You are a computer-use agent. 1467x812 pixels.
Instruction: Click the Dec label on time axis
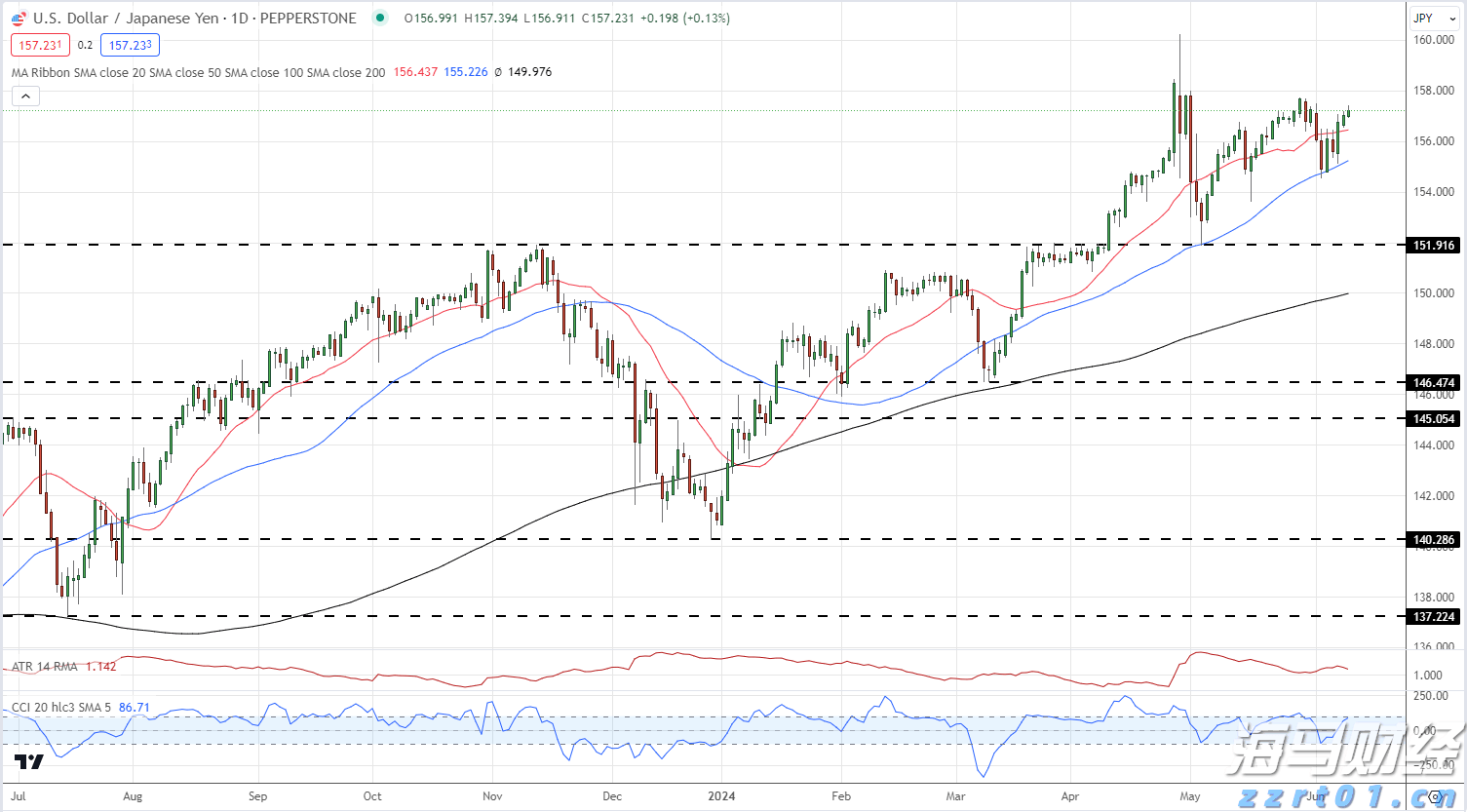tap(611, 796)
